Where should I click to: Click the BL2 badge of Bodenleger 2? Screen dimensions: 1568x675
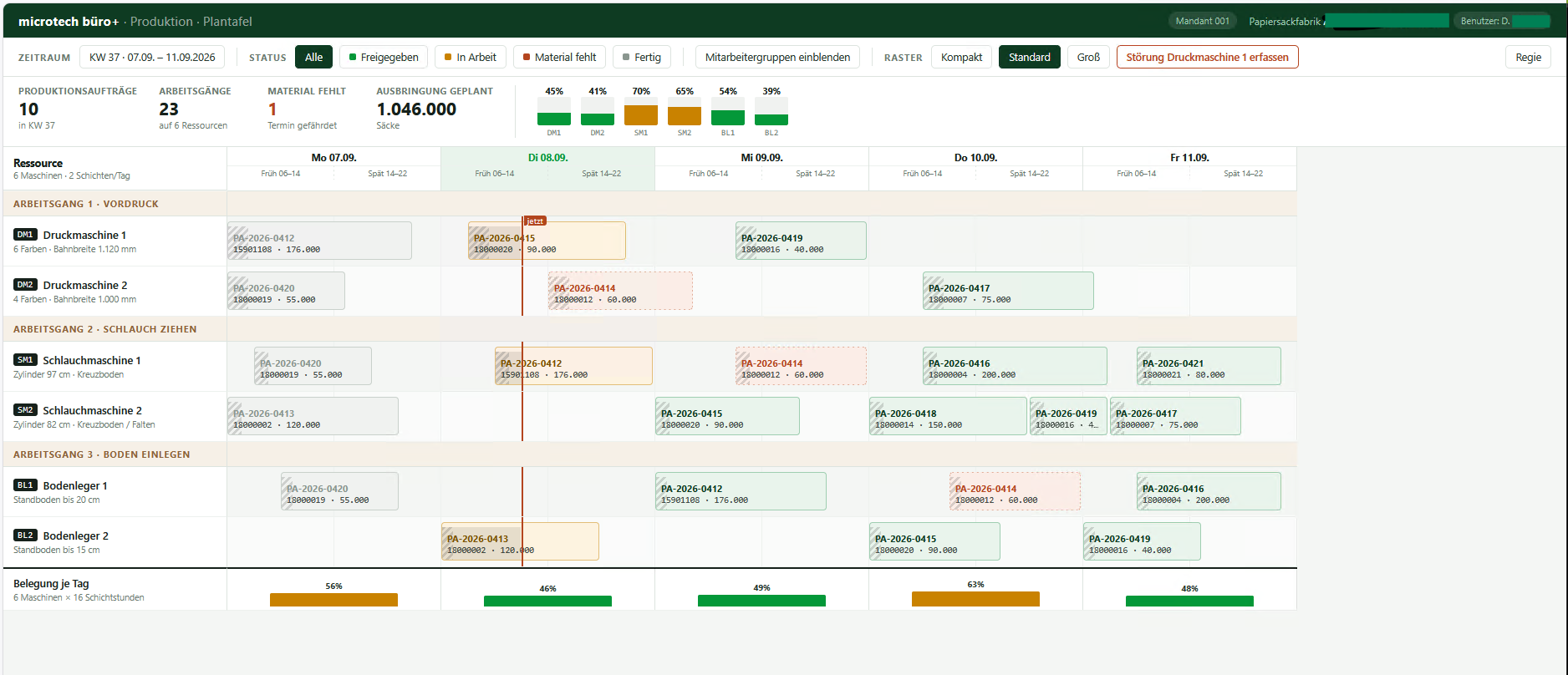click(25, 535)
